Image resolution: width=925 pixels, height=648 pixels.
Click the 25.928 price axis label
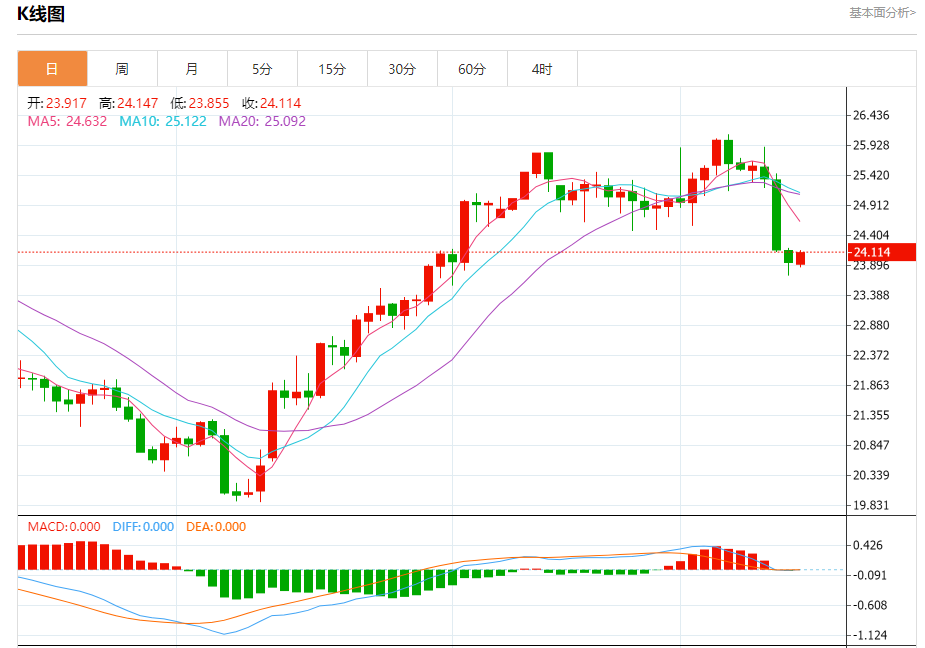(x=871, y=145)
